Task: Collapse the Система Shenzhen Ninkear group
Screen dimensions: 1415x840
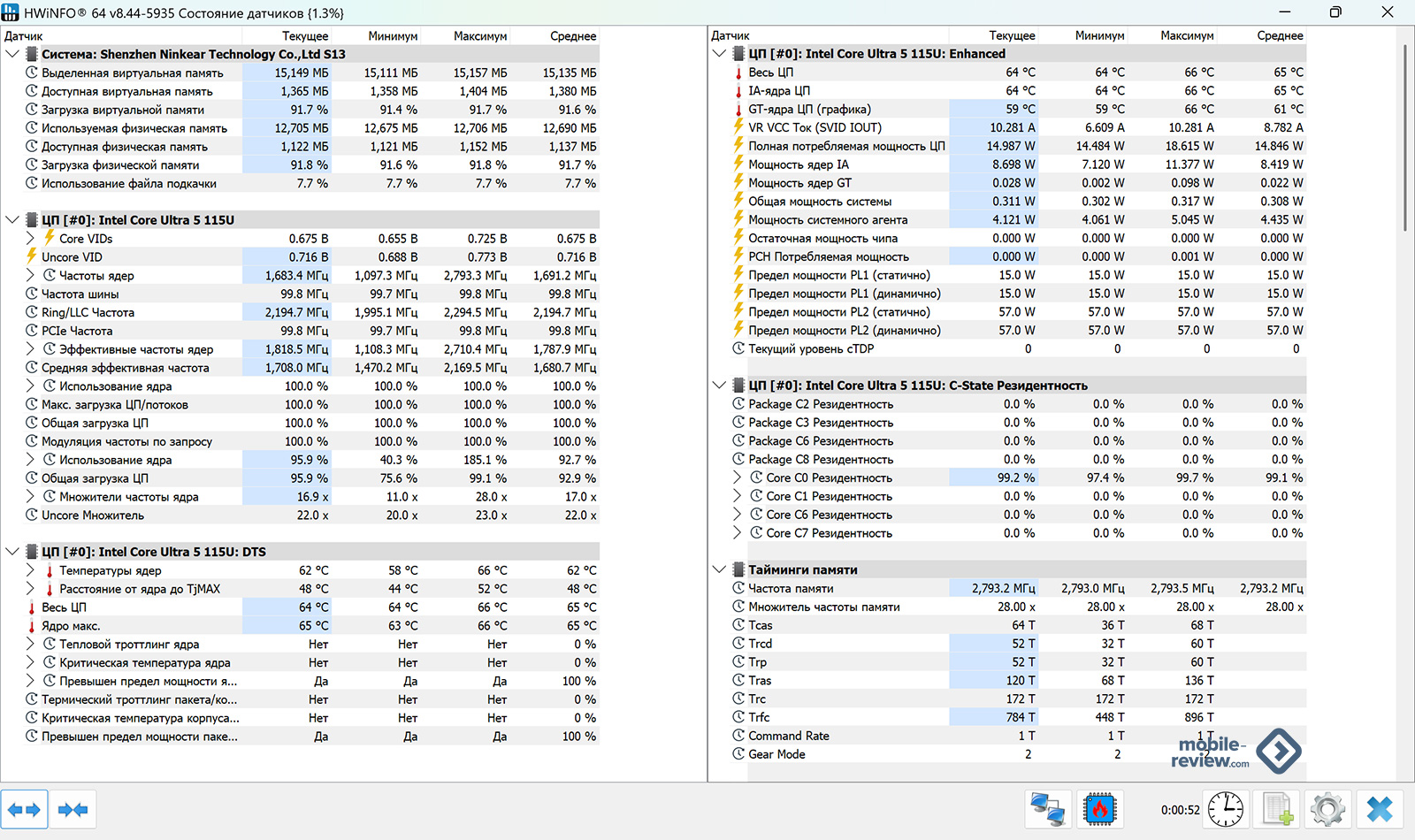Action: click(x=12, y=54)
